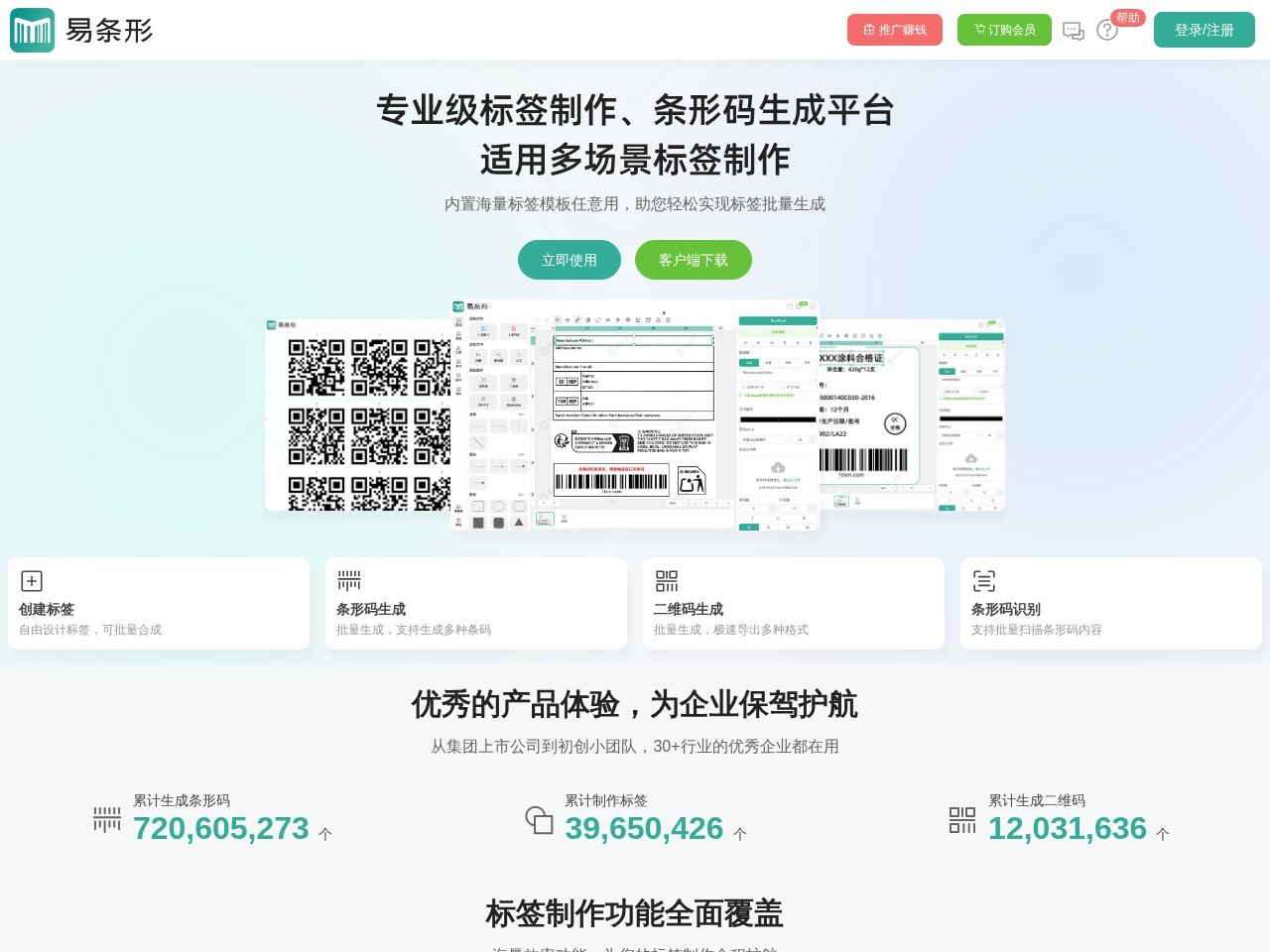Click the 帮助 badge
Viewport: 1270px width, 952px height.
tap(1128, 18)
